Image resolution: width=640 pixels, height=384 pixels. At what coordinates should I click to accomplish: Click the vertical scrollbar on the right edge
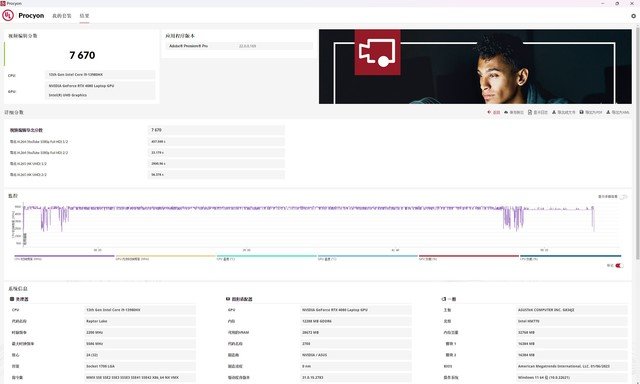pyautogui.click(x=638, y=143)
